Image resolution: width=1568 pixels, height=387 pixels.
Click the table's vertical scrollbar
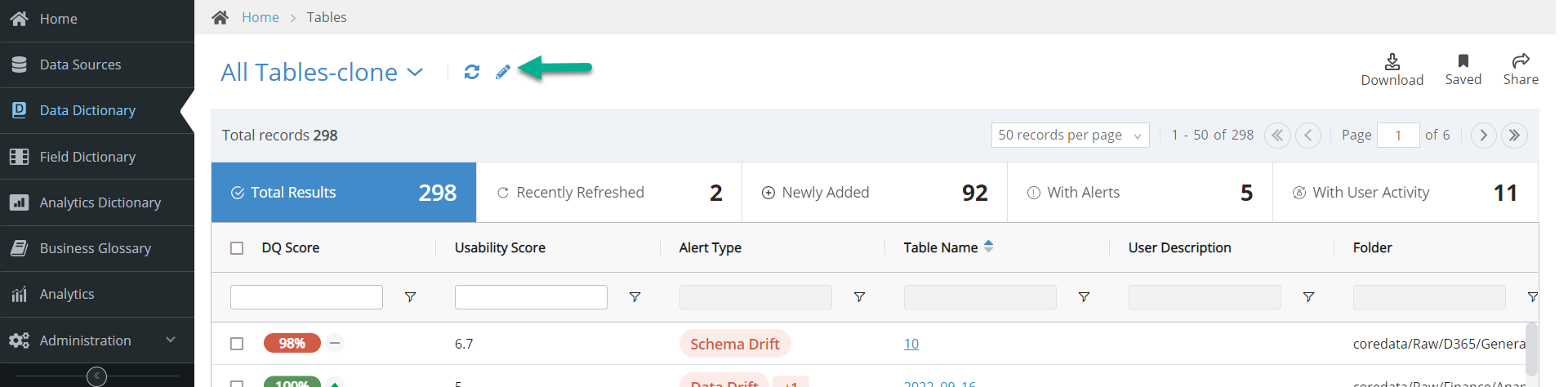1531,349
